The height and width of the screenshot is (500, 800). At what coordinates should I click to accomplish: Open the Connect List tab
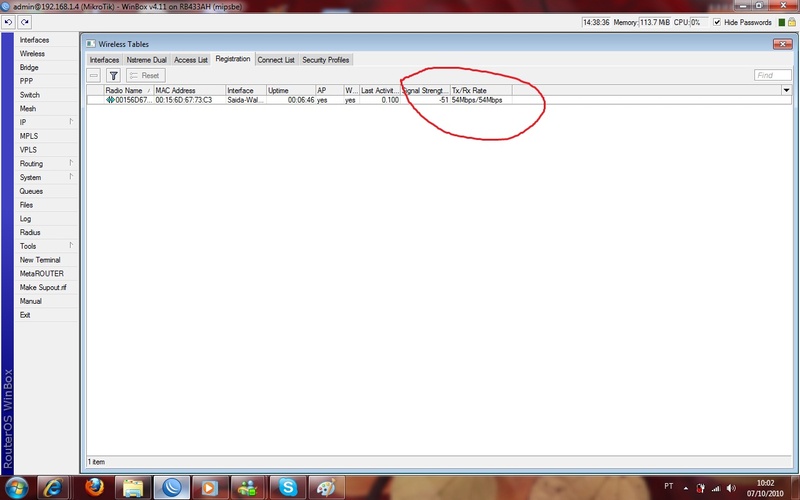click(276, 60)
